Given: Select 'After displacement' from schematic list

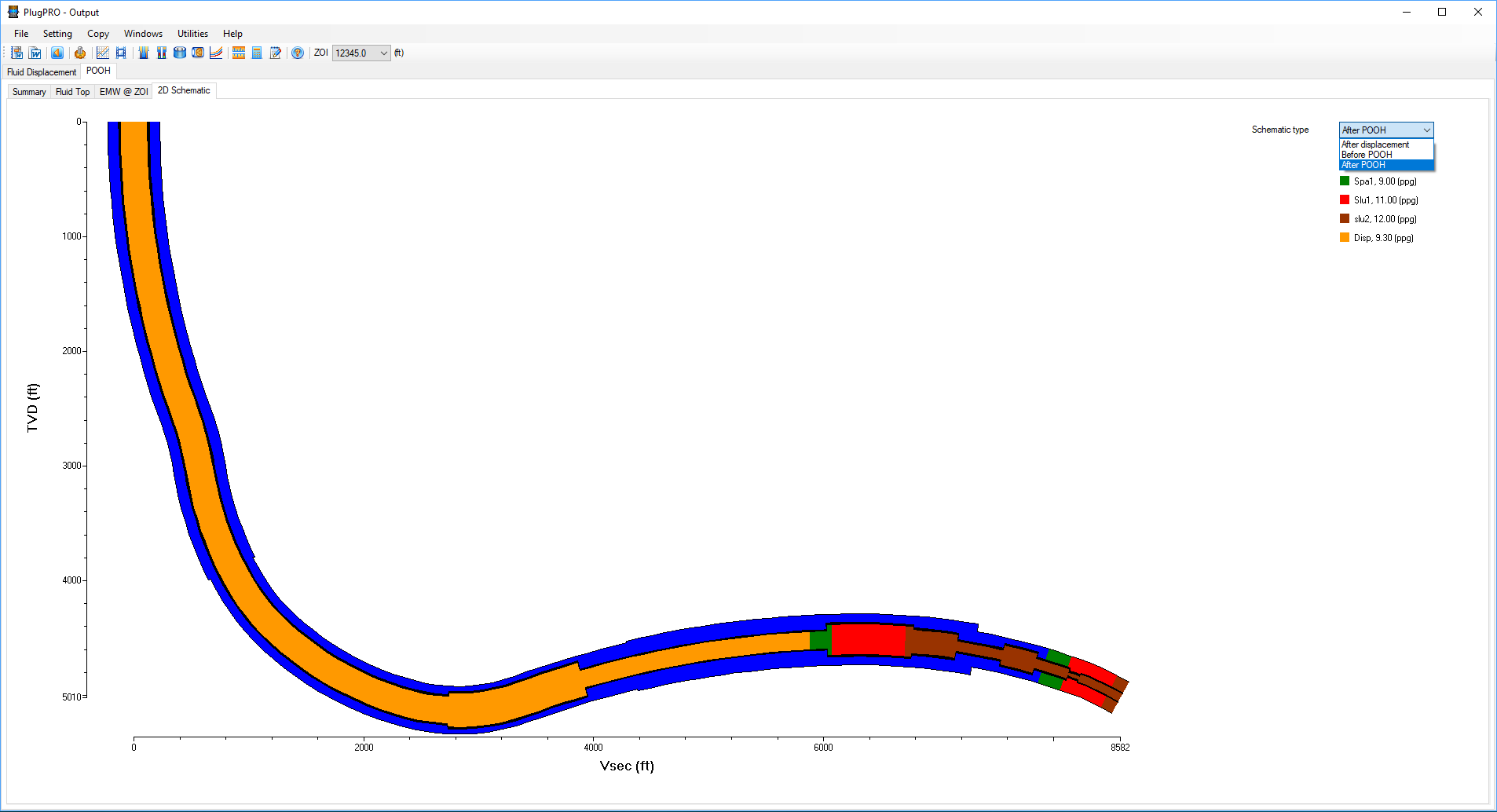Looking at the screenshot, I should point(1375,144).
